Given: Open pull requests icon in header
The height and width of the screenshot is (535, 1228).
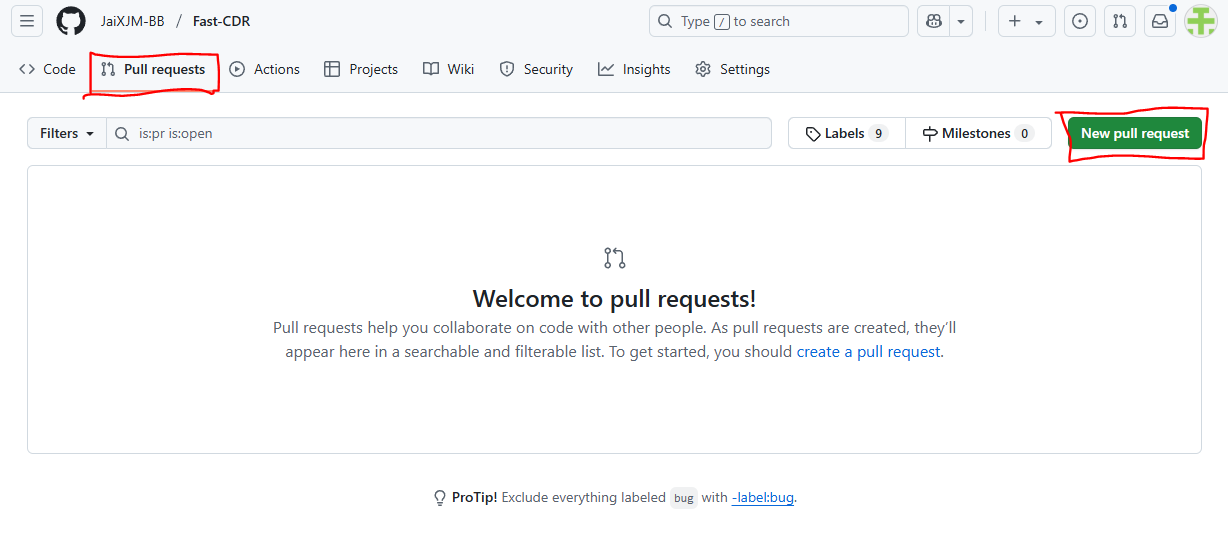Looking at the screenshot, I should pos(1120,21).
